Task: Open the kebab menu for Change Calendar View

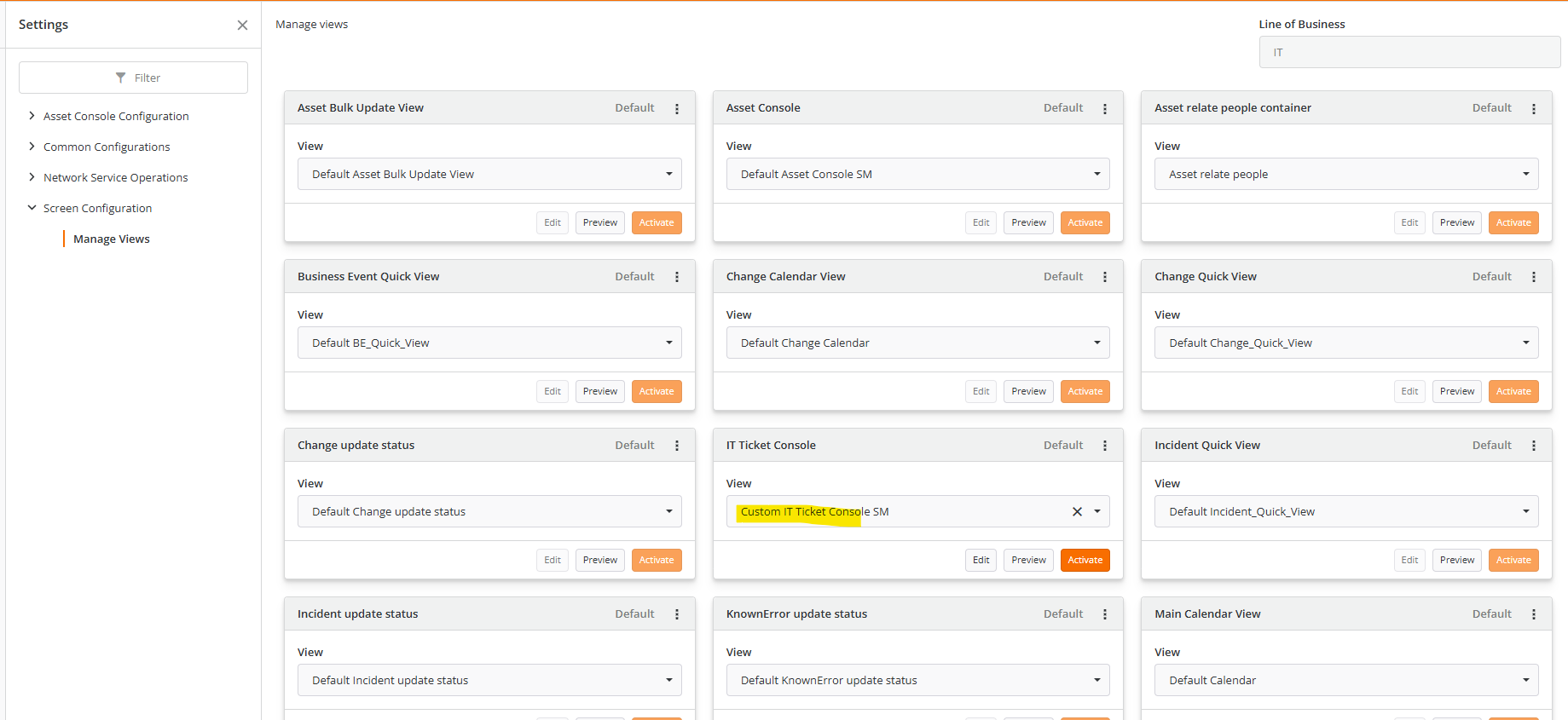Action: (1105, 277)
